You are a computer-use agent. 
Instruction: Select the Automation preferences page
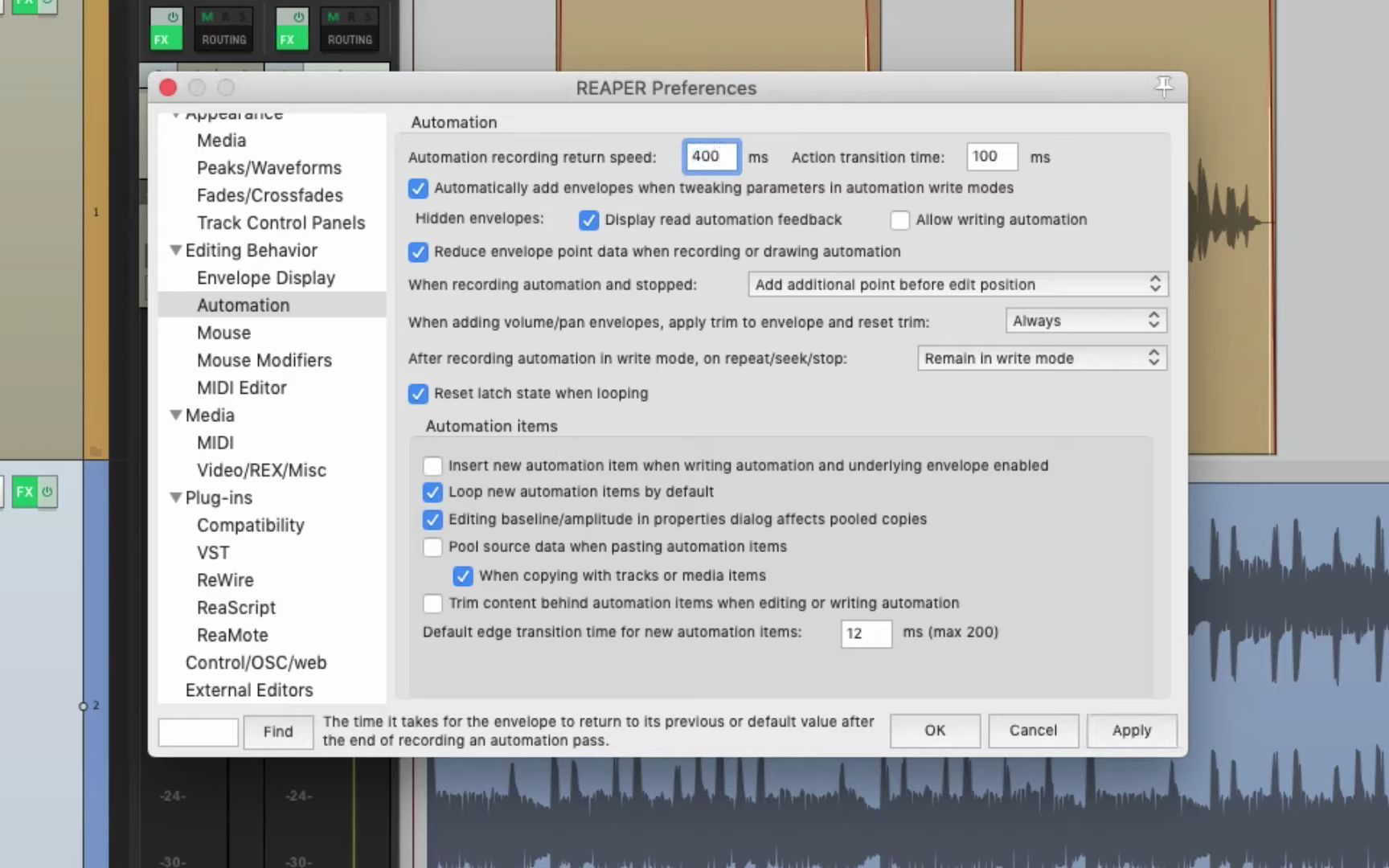(x=244, y=305)
